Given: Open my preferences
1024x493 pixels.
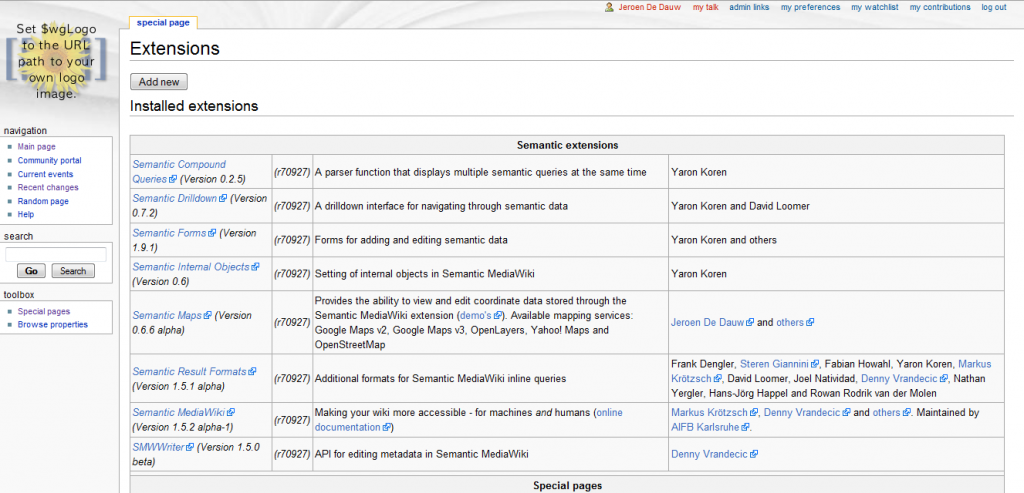Looking at the screenshot, I should [810, 7].
